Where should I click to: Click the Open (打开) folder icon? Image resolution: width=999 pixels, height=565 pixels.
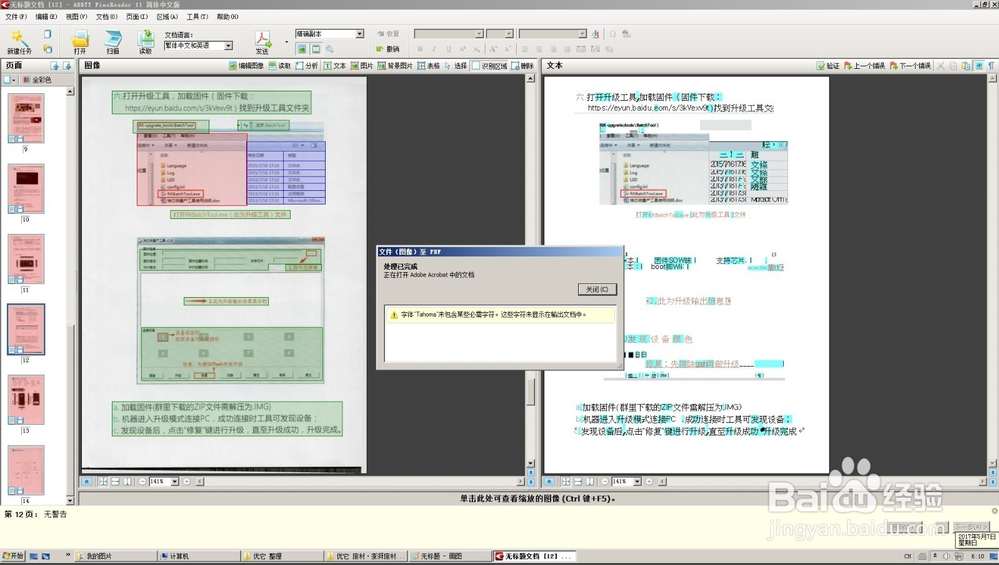[x=79, y=39]
